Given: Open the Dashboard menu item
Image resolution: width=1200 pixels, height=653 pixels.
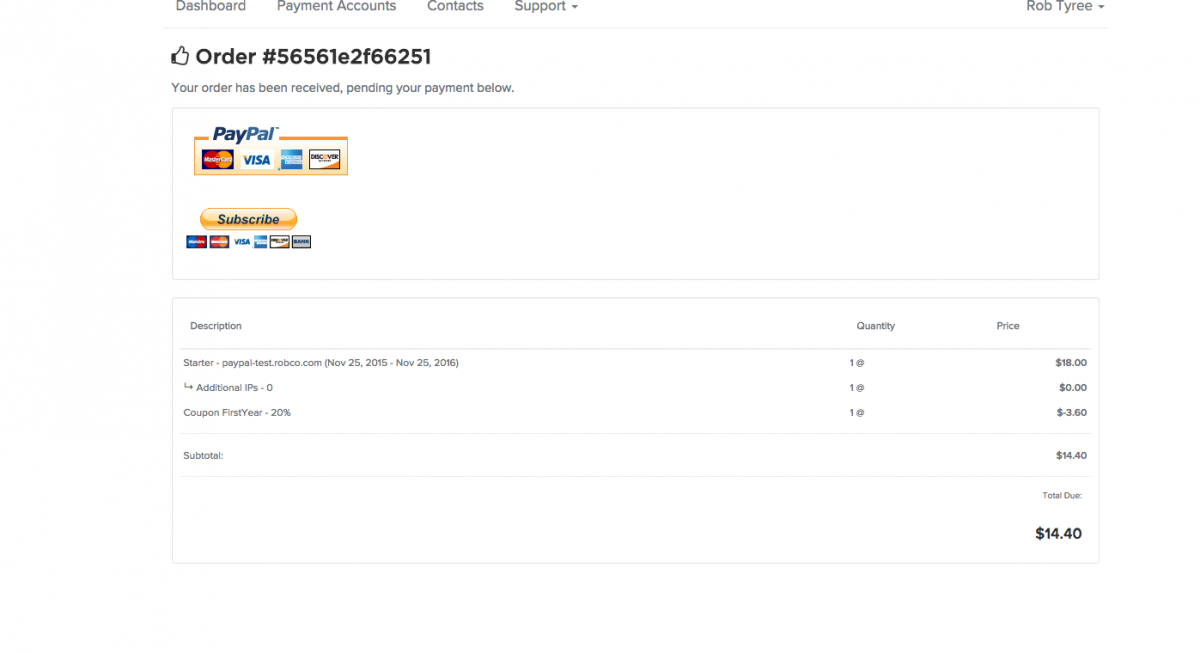Looking at the screenshot, I should point(211,6).
